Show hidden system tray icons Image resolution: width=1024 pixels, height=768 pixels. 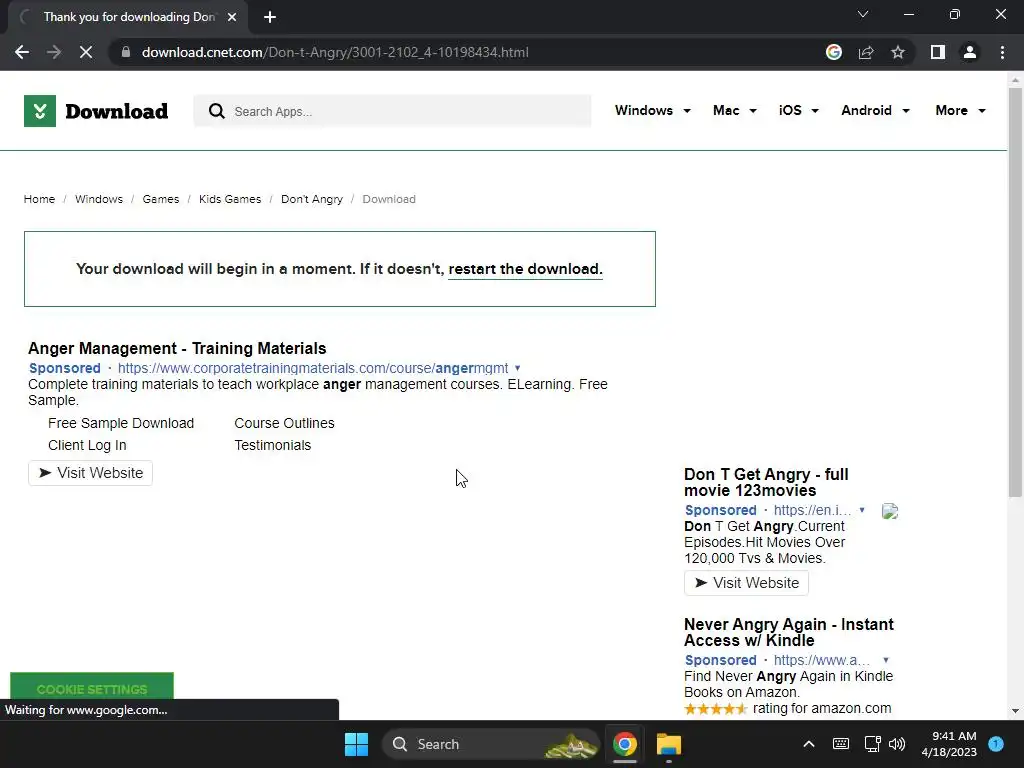[808, 744]
